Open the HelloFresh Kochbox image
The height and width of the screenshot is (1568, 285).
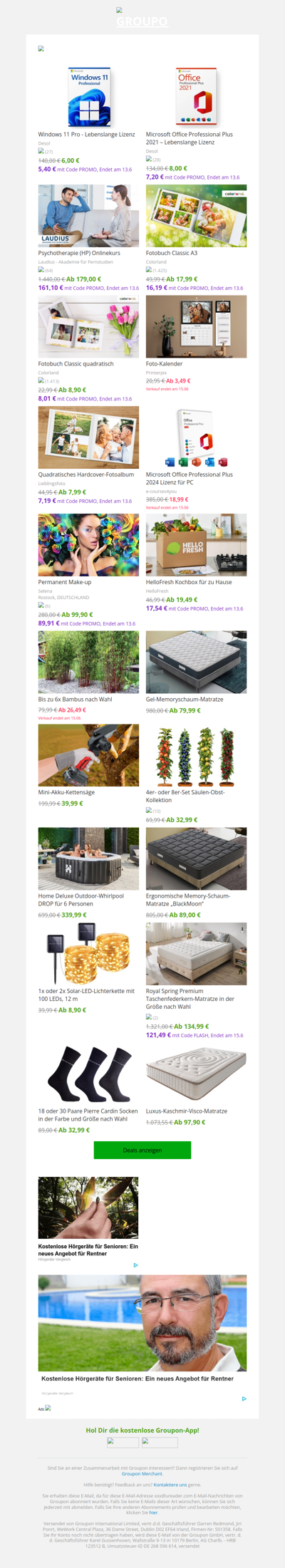point(196,545)
